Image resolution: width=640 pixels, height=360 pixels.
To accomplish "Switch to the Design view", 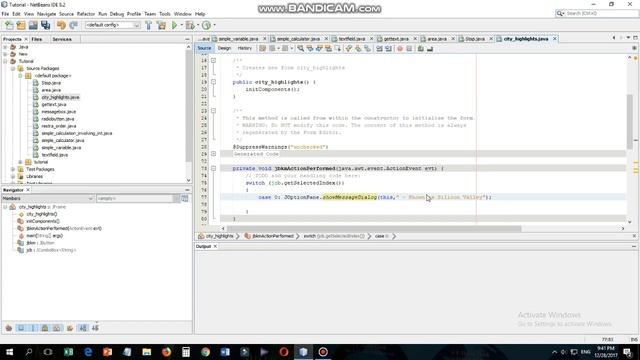I will [224, 48].
